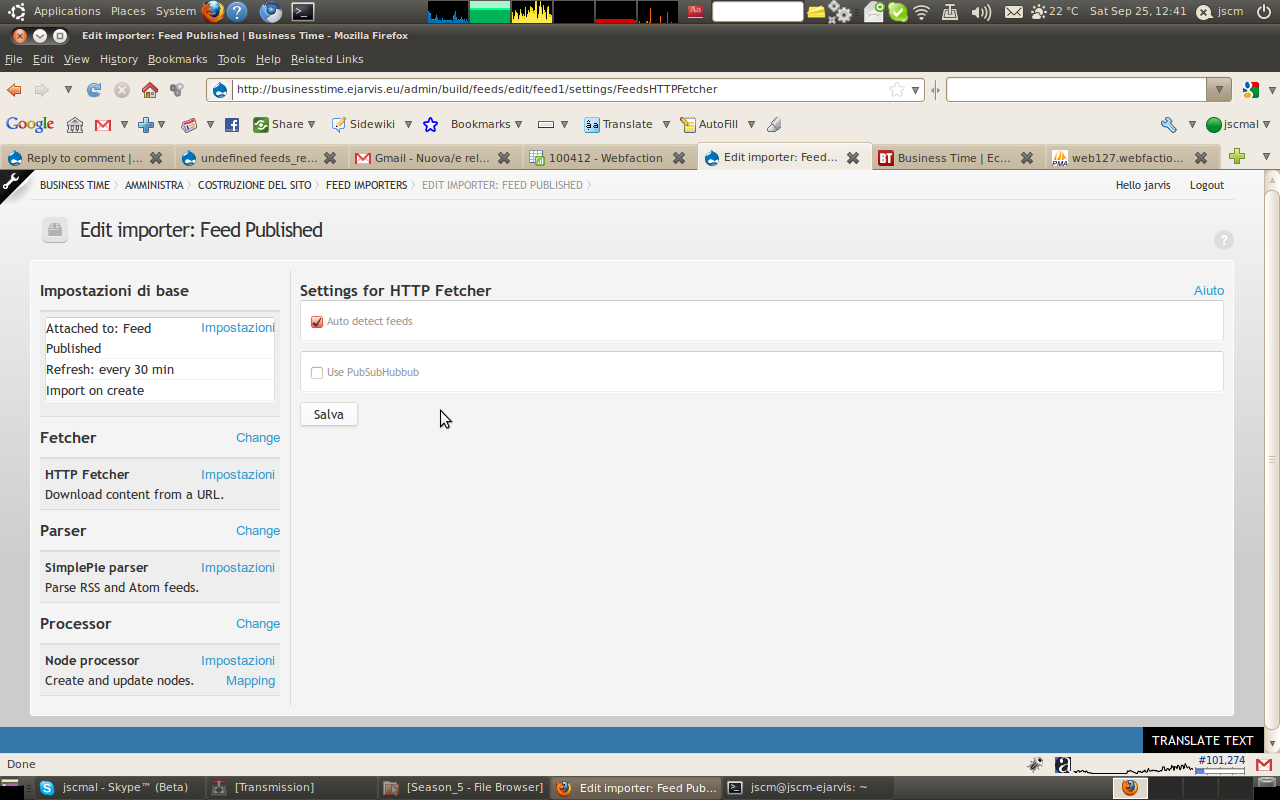Uncheck the Auto detect feeds checkbox
Viewport: 1280px width, 800px height.
(317, 321)
